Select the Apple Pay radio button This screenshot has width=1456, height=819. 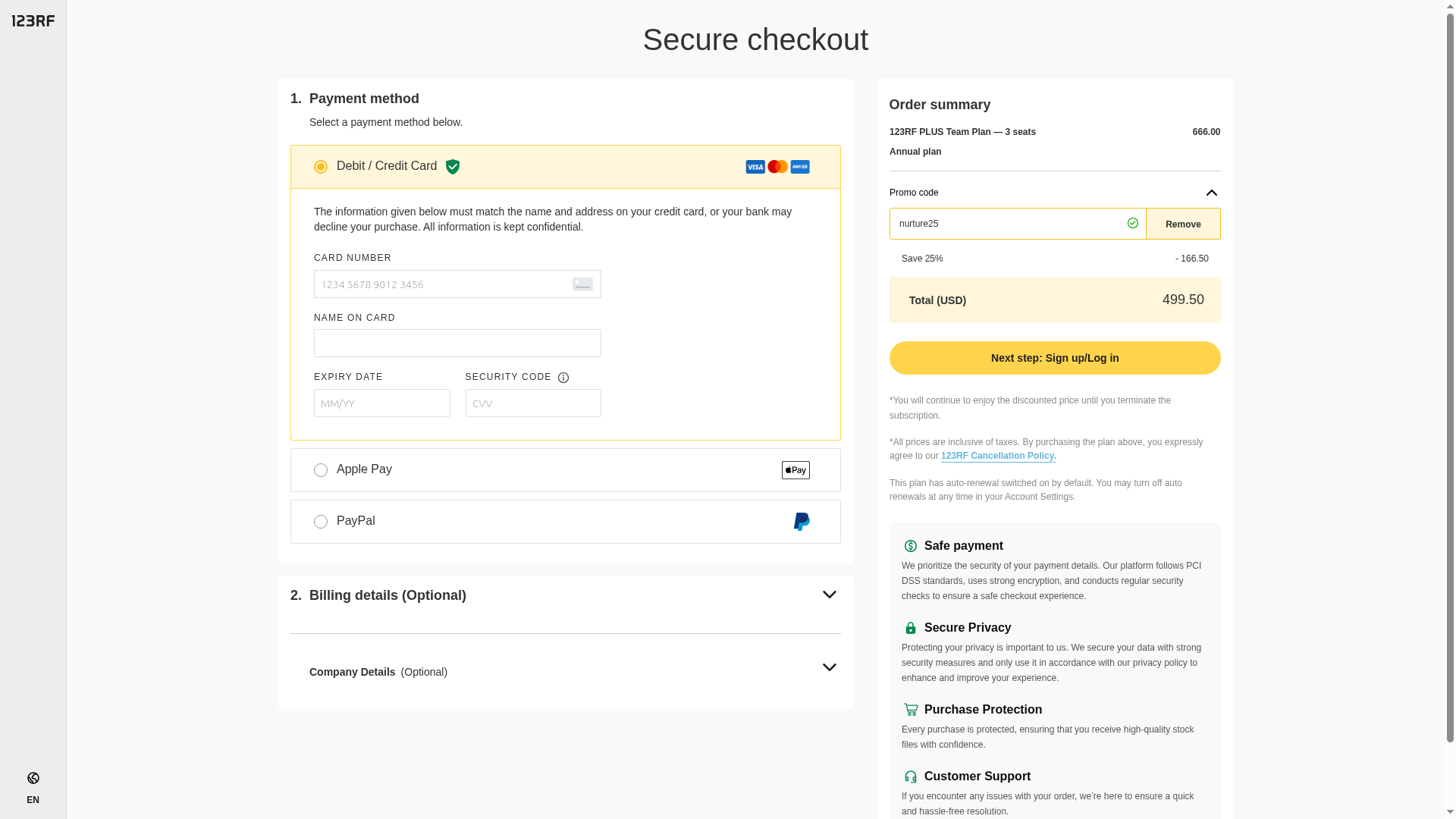321,470
